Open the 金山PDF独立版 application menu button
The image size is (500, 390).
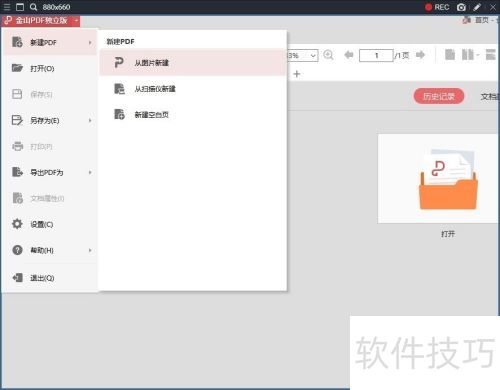coord(41,21)
